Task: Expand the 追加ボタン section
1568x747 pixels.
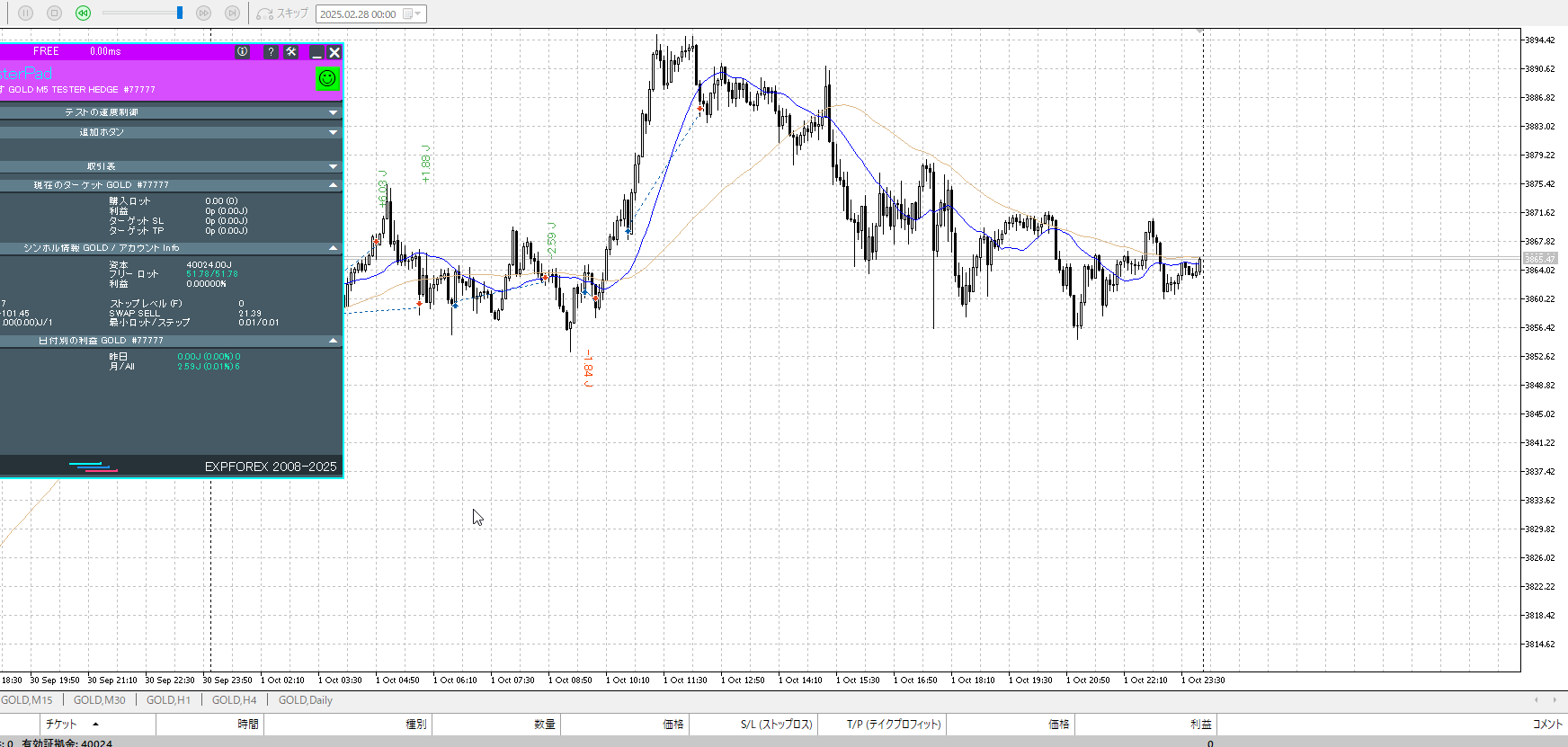Action: coord(334,132)
